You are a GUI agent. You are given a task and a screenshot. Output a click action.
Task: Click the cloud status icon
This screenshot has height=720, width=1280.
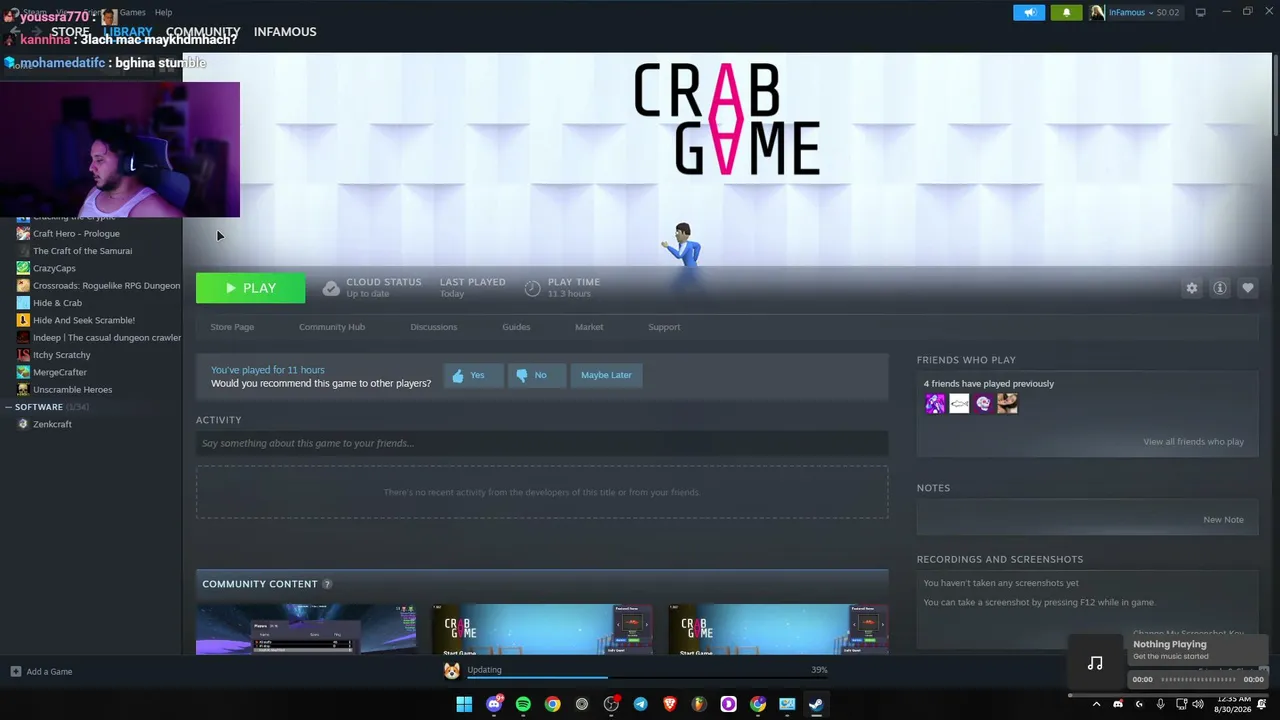pos(331,288)
